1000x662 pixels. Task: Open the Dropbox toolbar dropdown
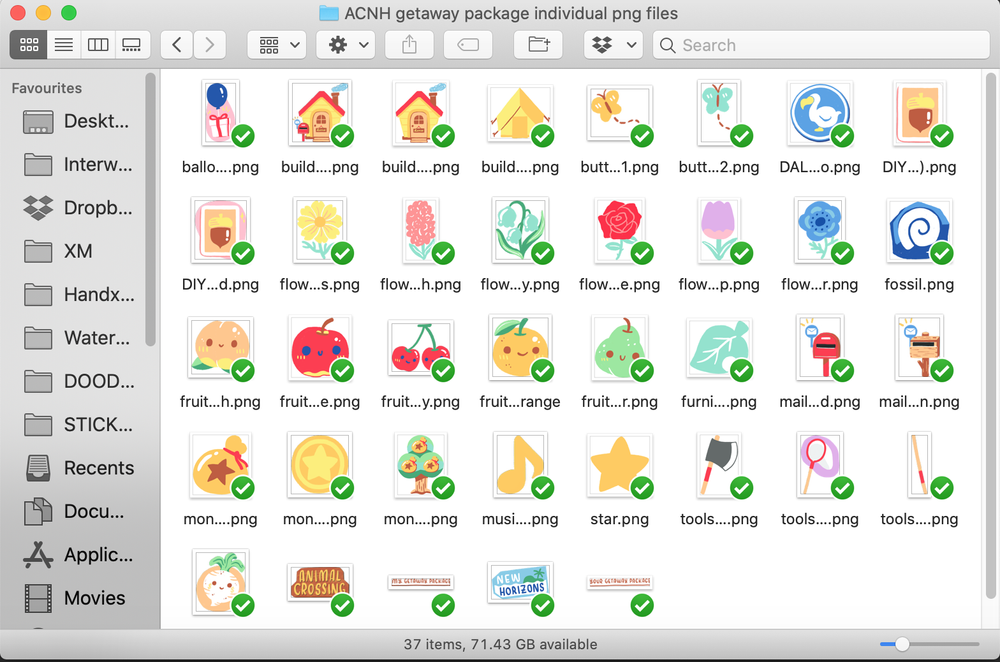pos(613,45)
